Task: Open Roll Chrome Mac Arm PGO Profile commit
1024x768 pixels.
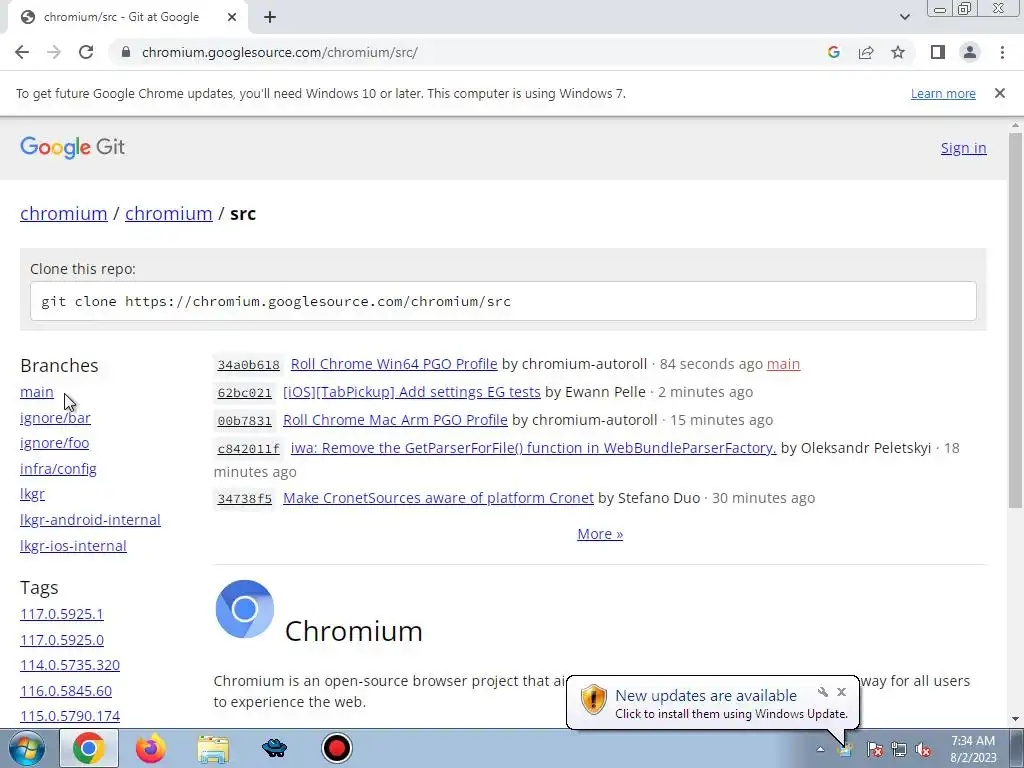Action: click(x=395, y=420)
